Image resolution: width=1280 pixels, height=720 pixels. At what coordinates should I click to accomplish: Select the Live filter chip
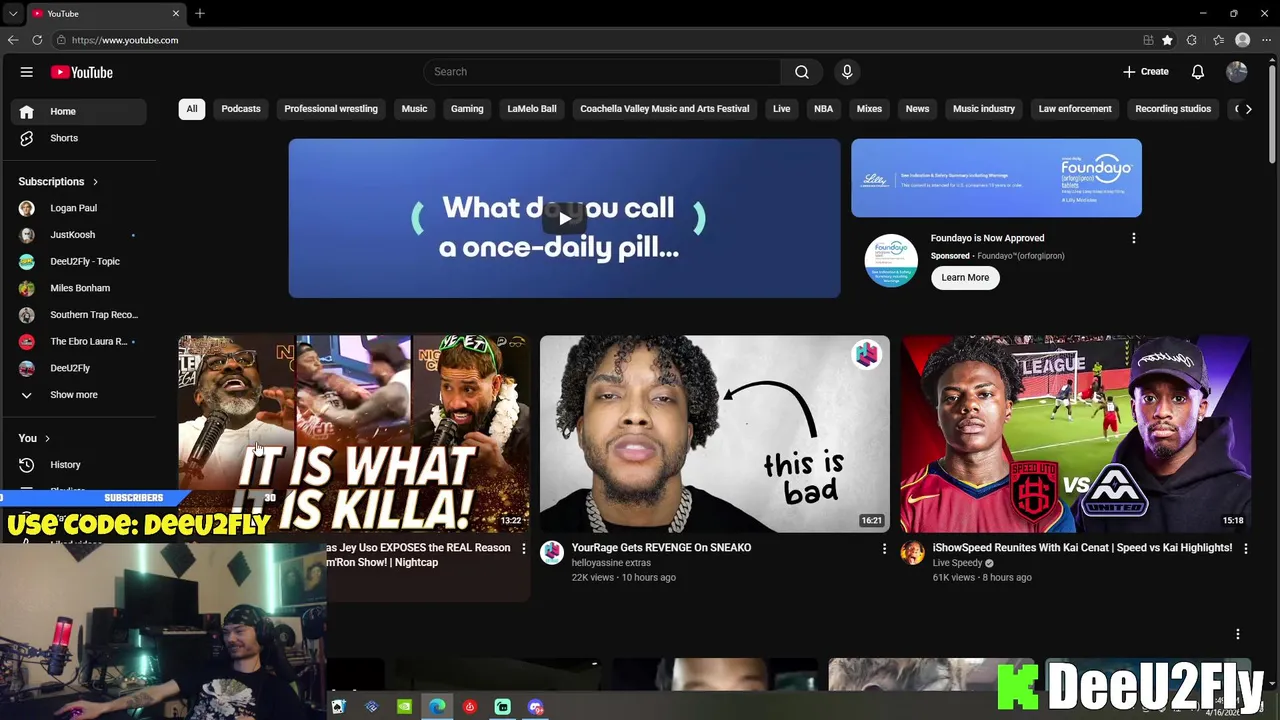(x=782, y=109)
